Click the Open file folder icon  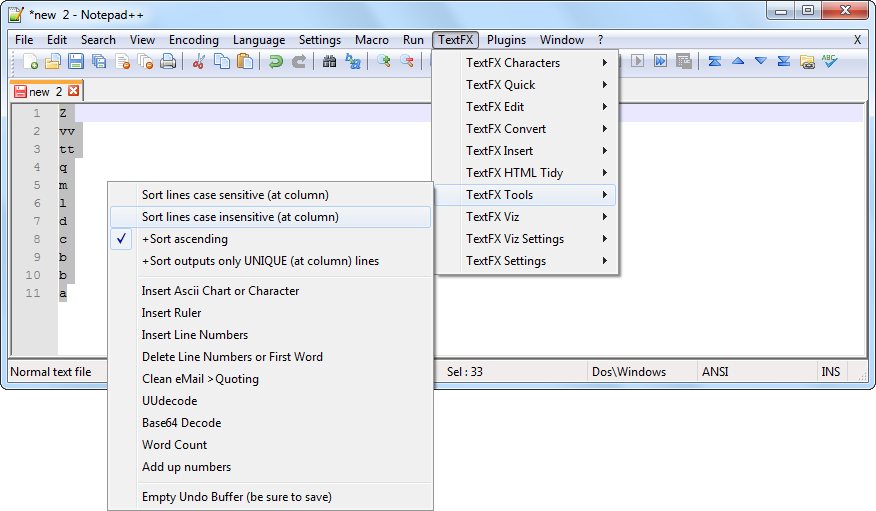(x=53, y=61)
